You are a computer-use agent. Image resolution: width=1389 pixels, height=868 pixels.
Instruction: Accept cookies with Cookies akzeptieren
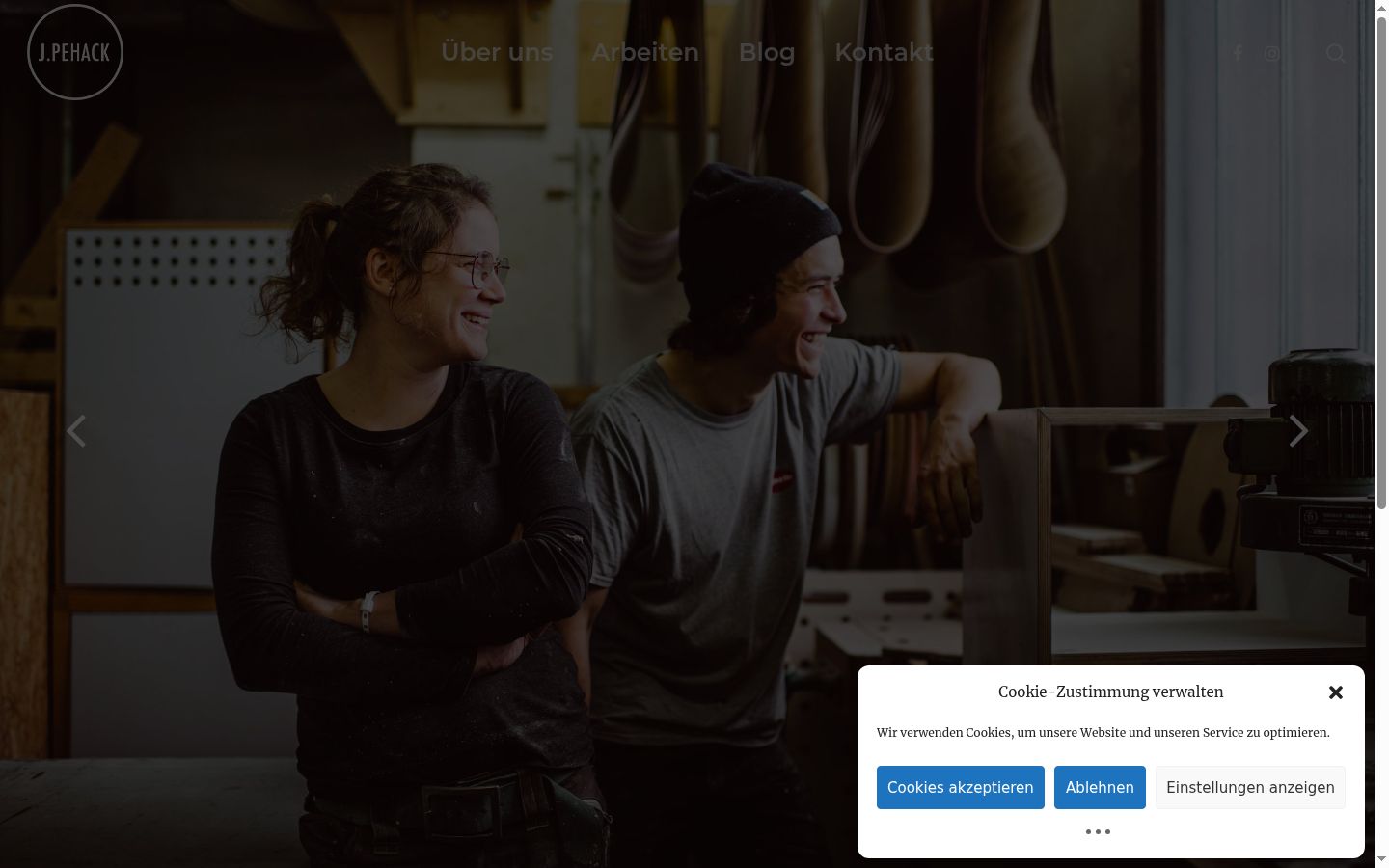[961, 787]
